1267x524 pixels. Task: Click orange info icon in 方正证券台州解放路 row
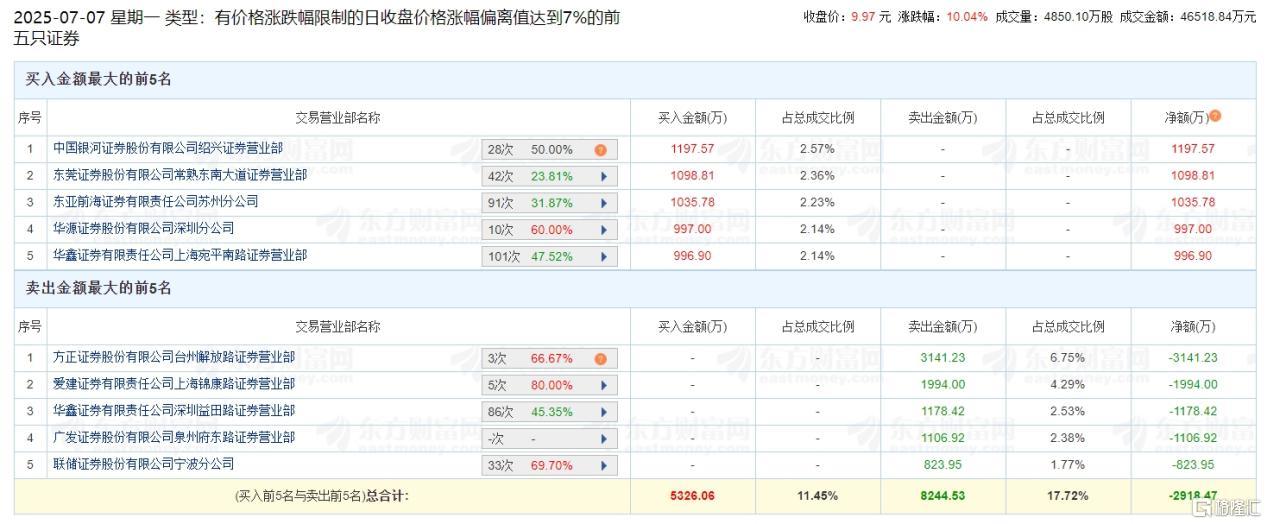(x=601, y=359)
